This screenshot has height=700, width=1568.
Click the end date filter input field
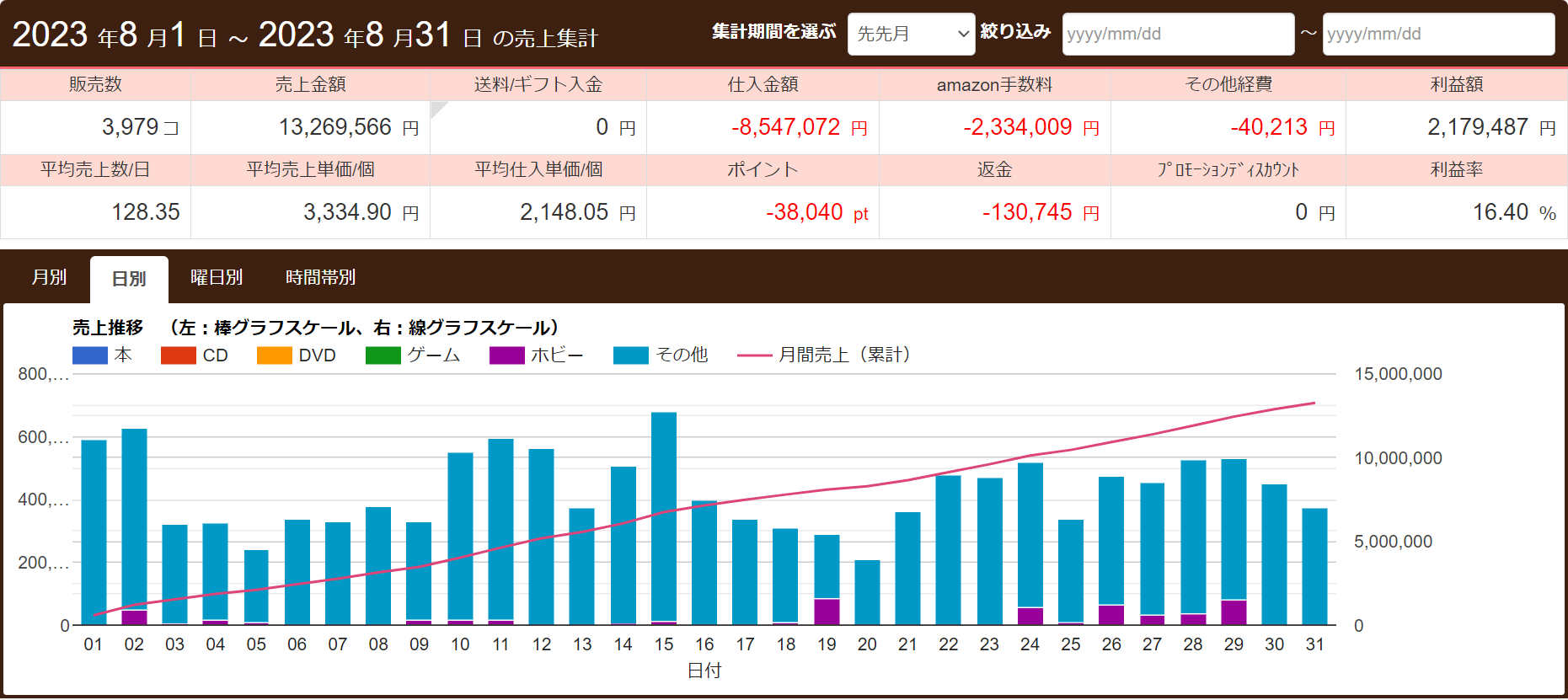click(x=1437, y=35)
